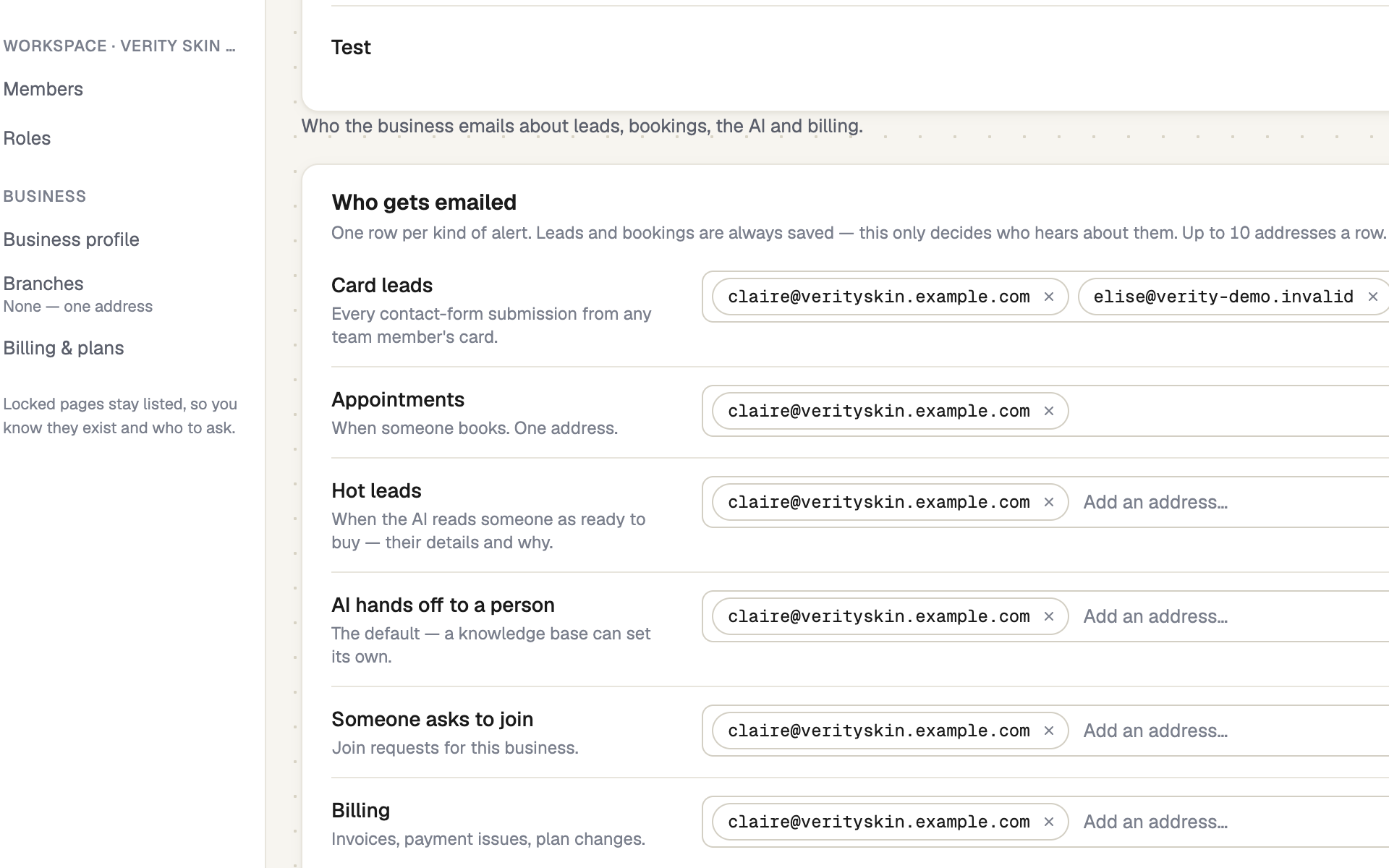Click the 'Card leads' row label
This screenshot has height=868, width=1389.
click(382, 286)
